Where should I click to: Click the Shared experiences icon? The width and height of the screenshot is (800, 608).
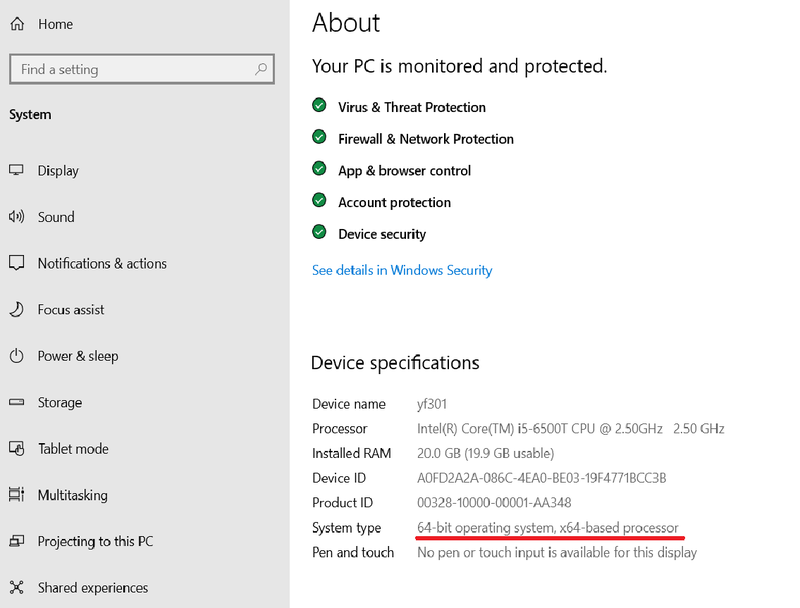point(16,588)
